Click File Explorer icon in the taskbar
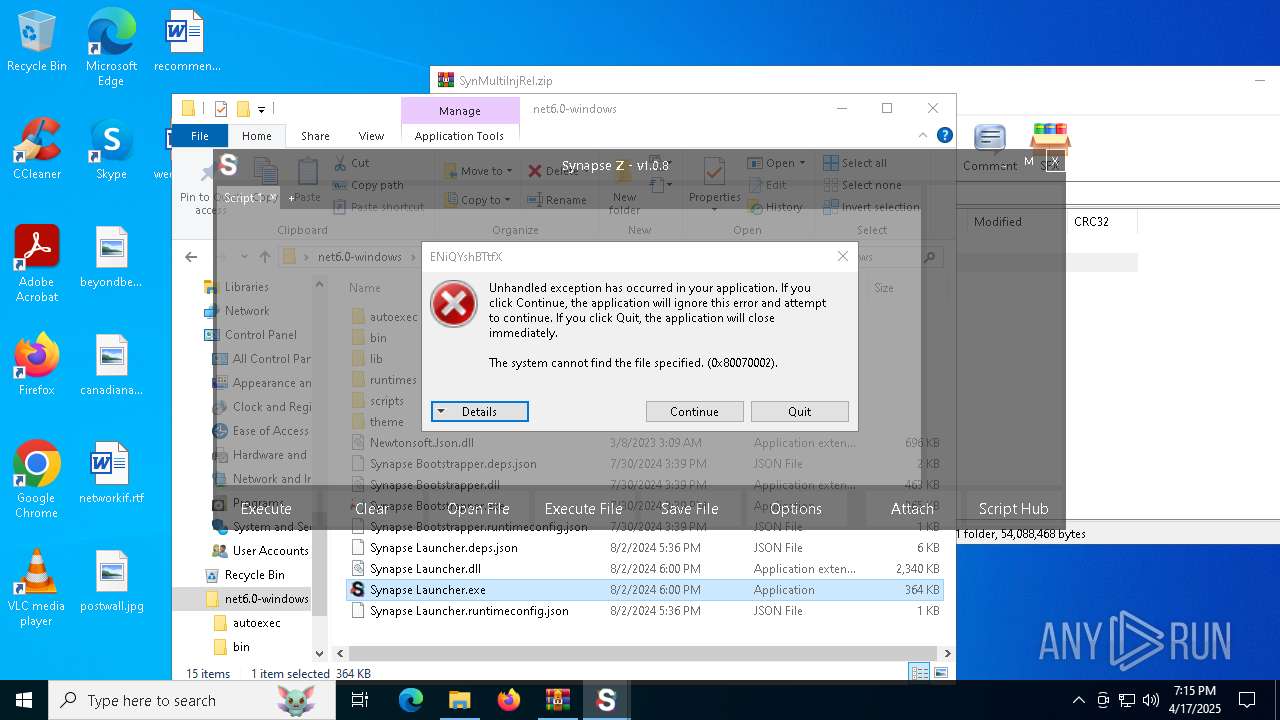 (459, 700)
